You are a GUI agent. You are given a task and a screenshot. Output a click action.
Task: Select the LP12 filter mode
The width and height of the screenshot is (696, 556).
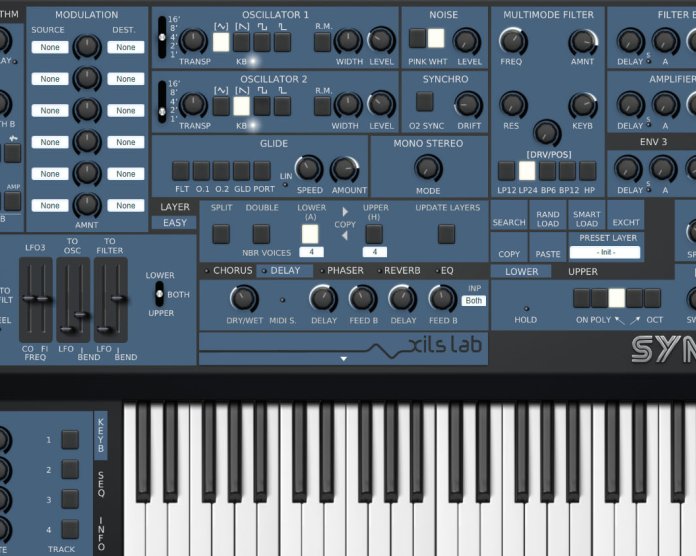coord(506,171)
